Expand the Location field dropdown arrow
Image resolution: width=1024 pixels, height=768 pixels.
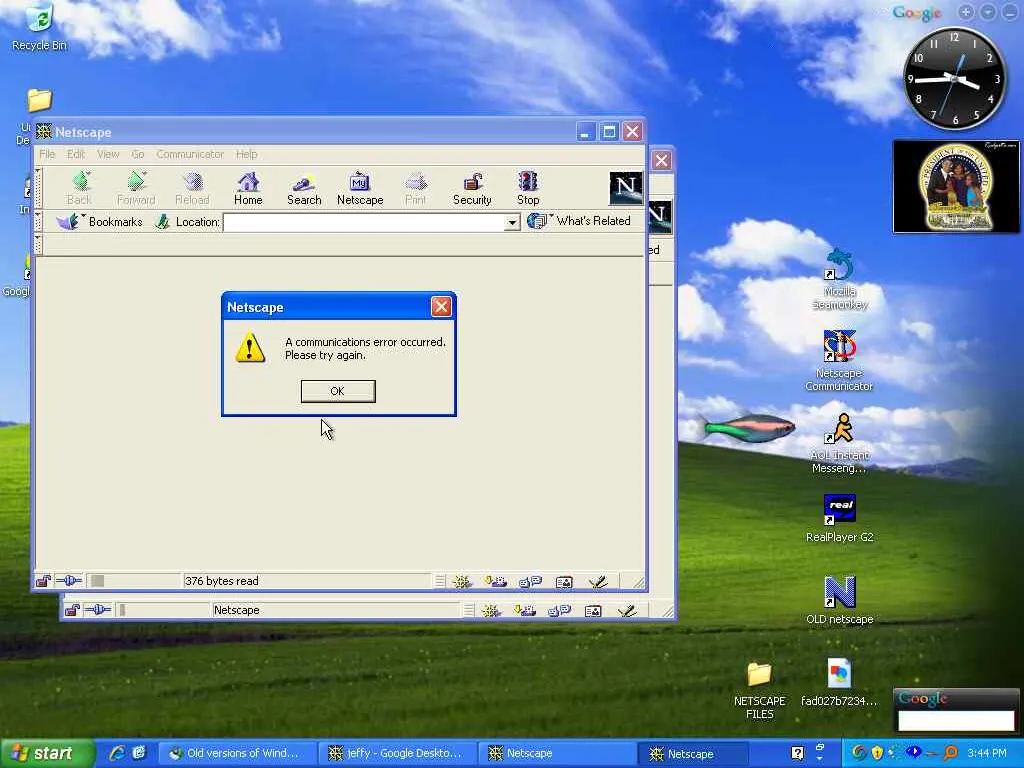click(513, 223)
